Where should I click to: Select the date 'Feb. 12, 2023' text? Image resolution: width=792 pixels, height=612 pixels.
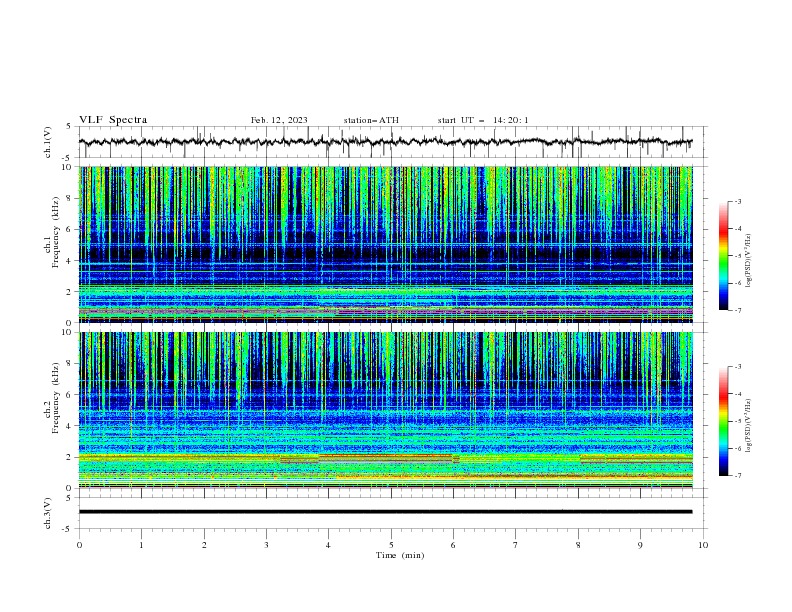279,120
